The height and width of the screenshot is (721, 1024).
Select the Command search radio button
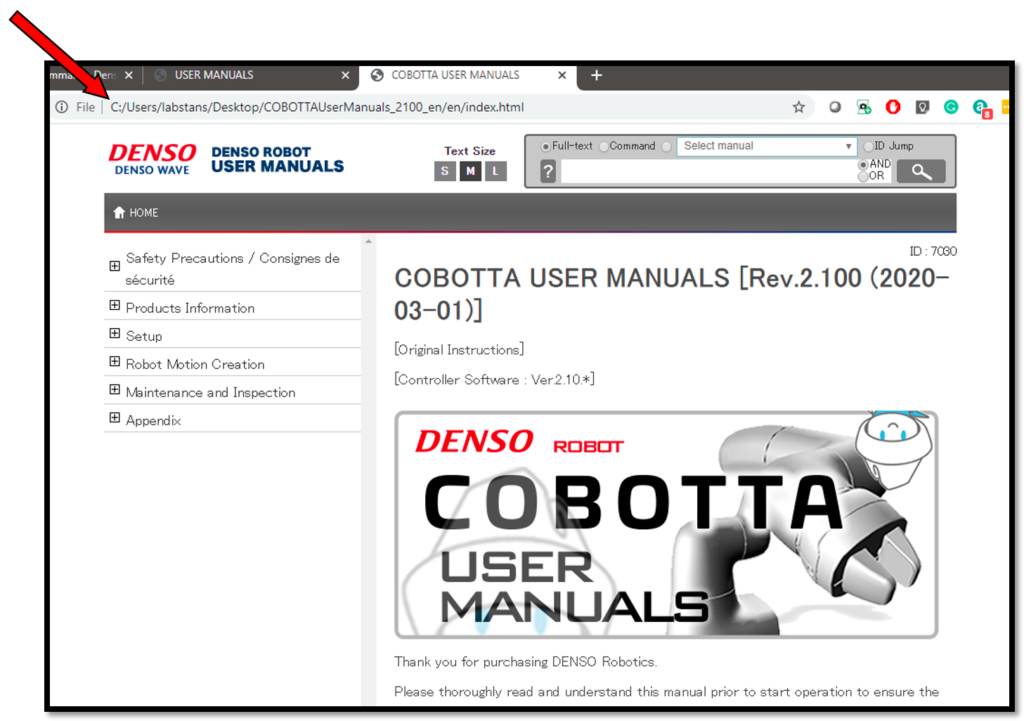pyautogui.click(x=603, y=147)
